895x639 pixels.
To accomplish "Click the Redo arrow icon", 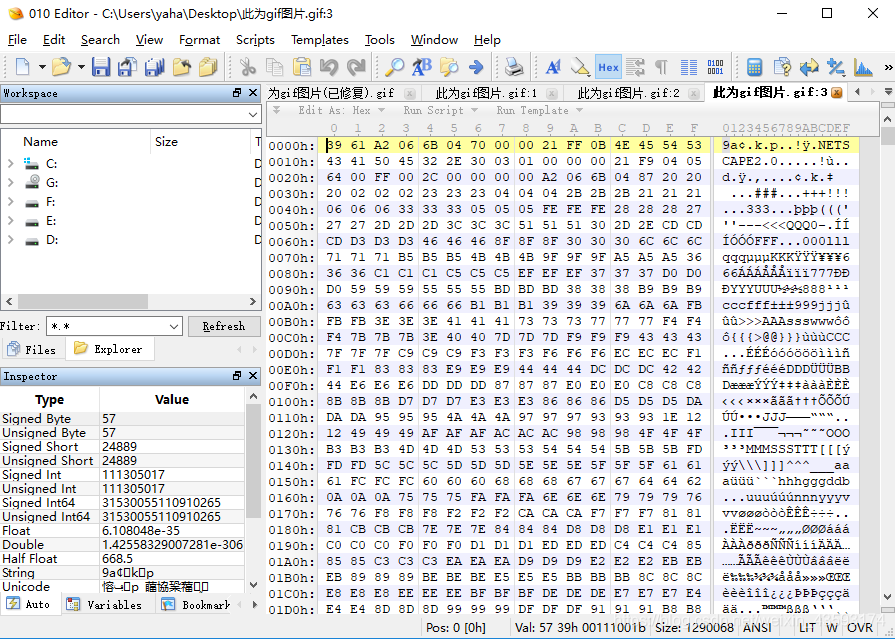I will [x=356, y=67].
